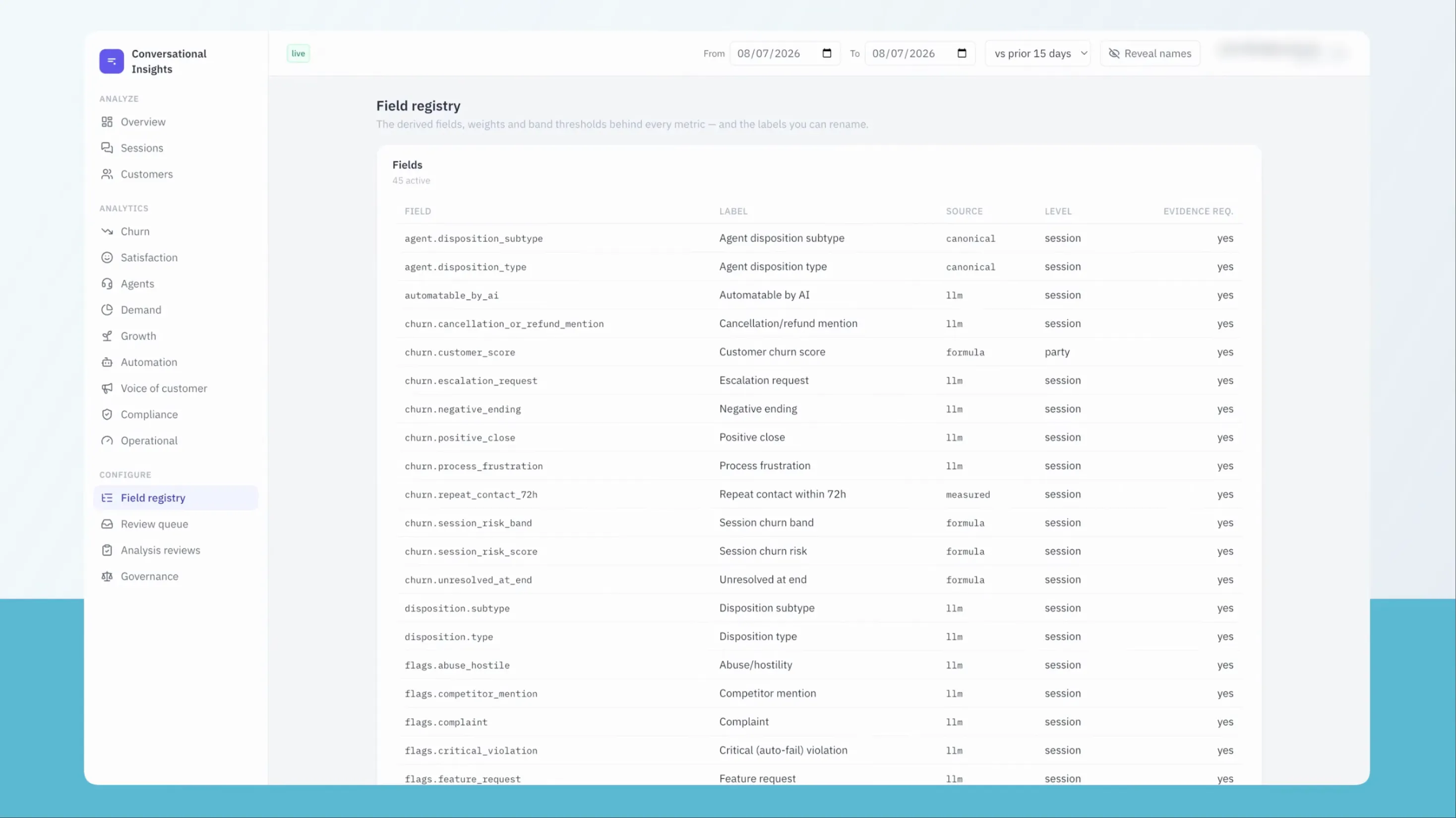Click the Field registry list icon

tap(107, 498)
